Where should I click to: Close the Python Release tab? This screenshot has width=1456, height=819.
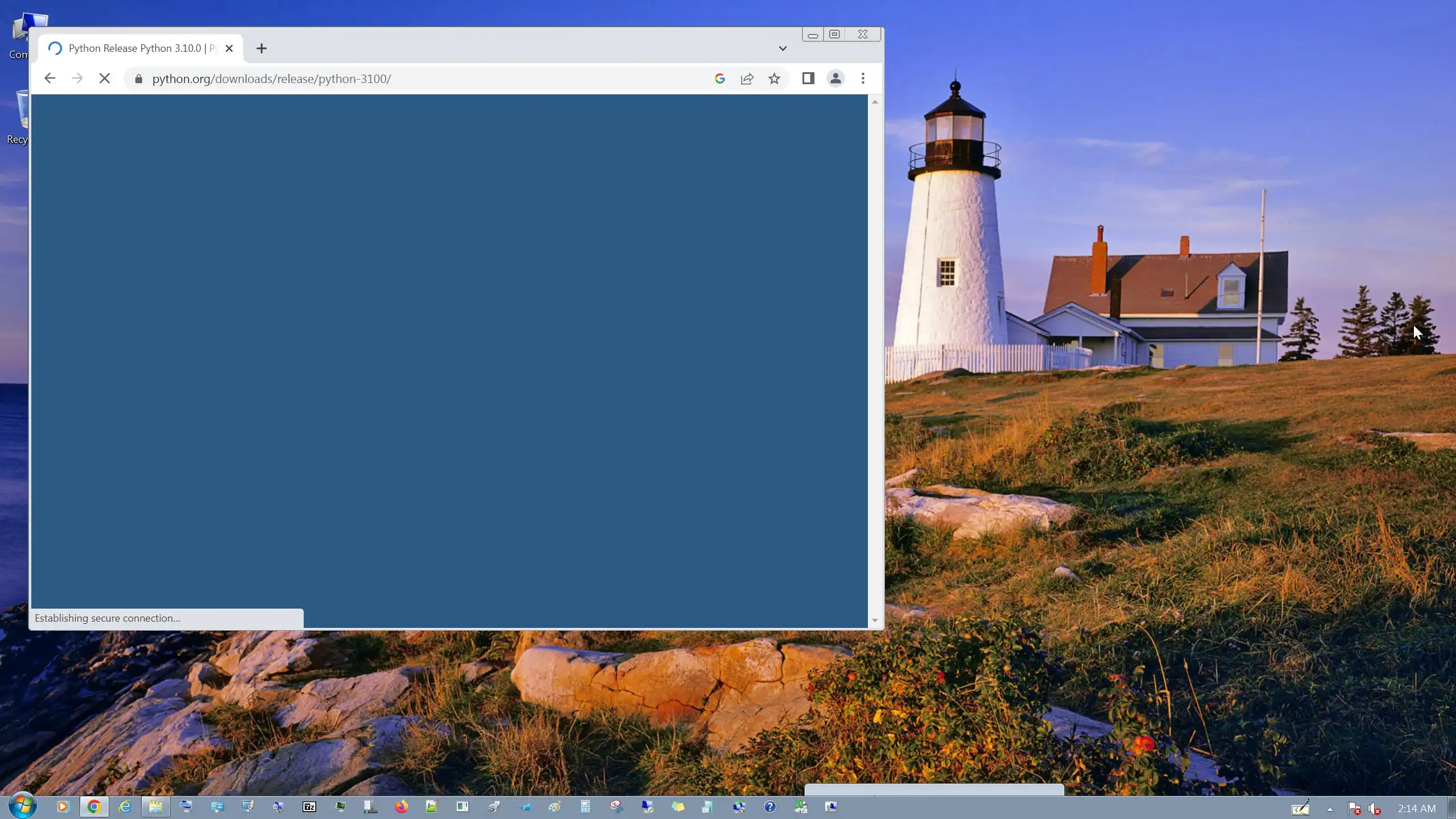(x=229, y=48)
